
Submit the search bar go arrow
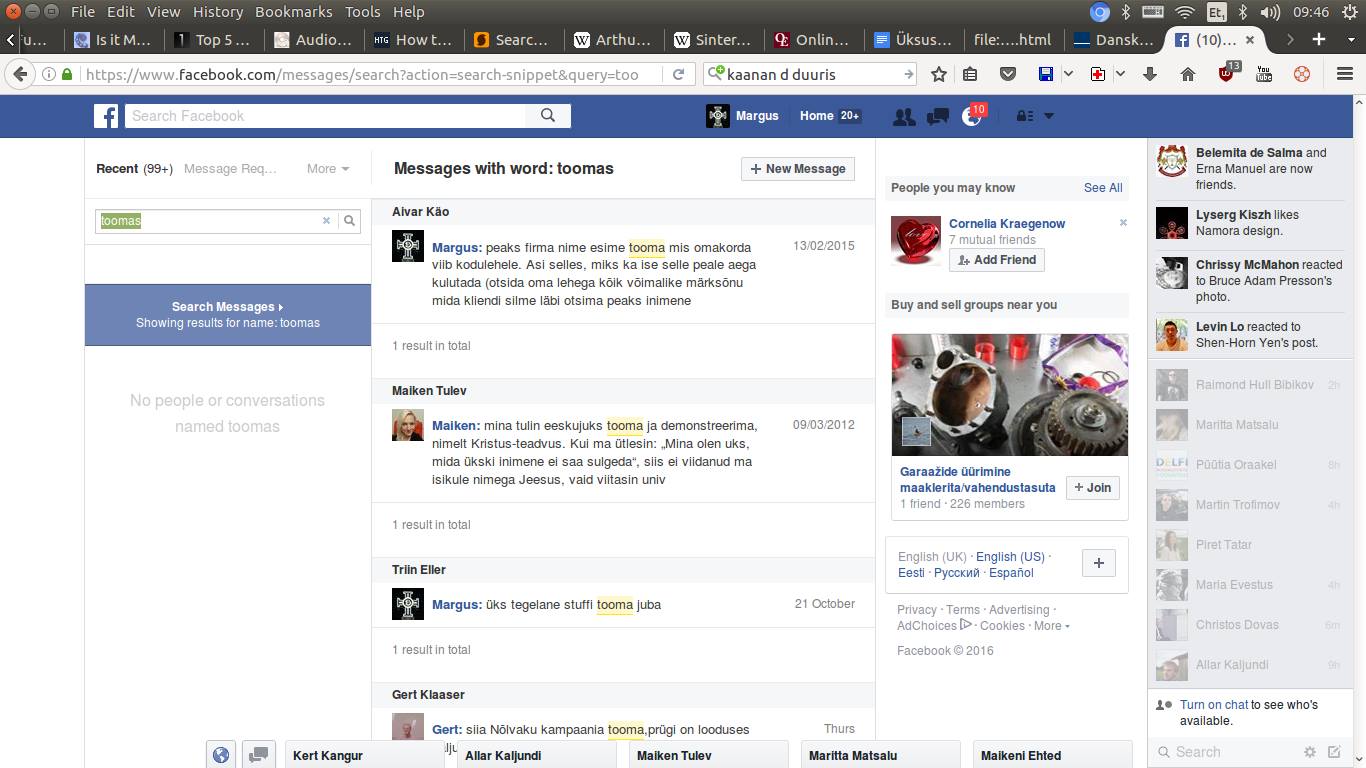[x=908, y=74]
